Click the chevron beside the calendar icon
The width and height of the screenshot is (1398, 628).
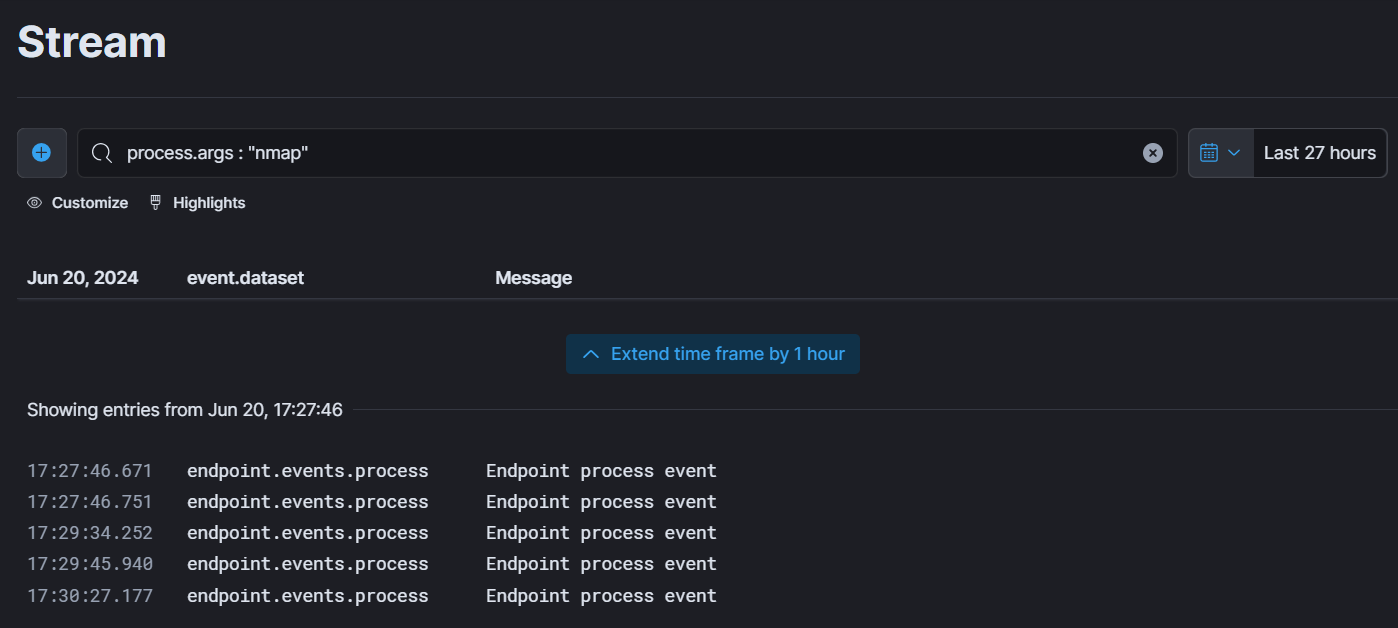[x=1234, y=153]
